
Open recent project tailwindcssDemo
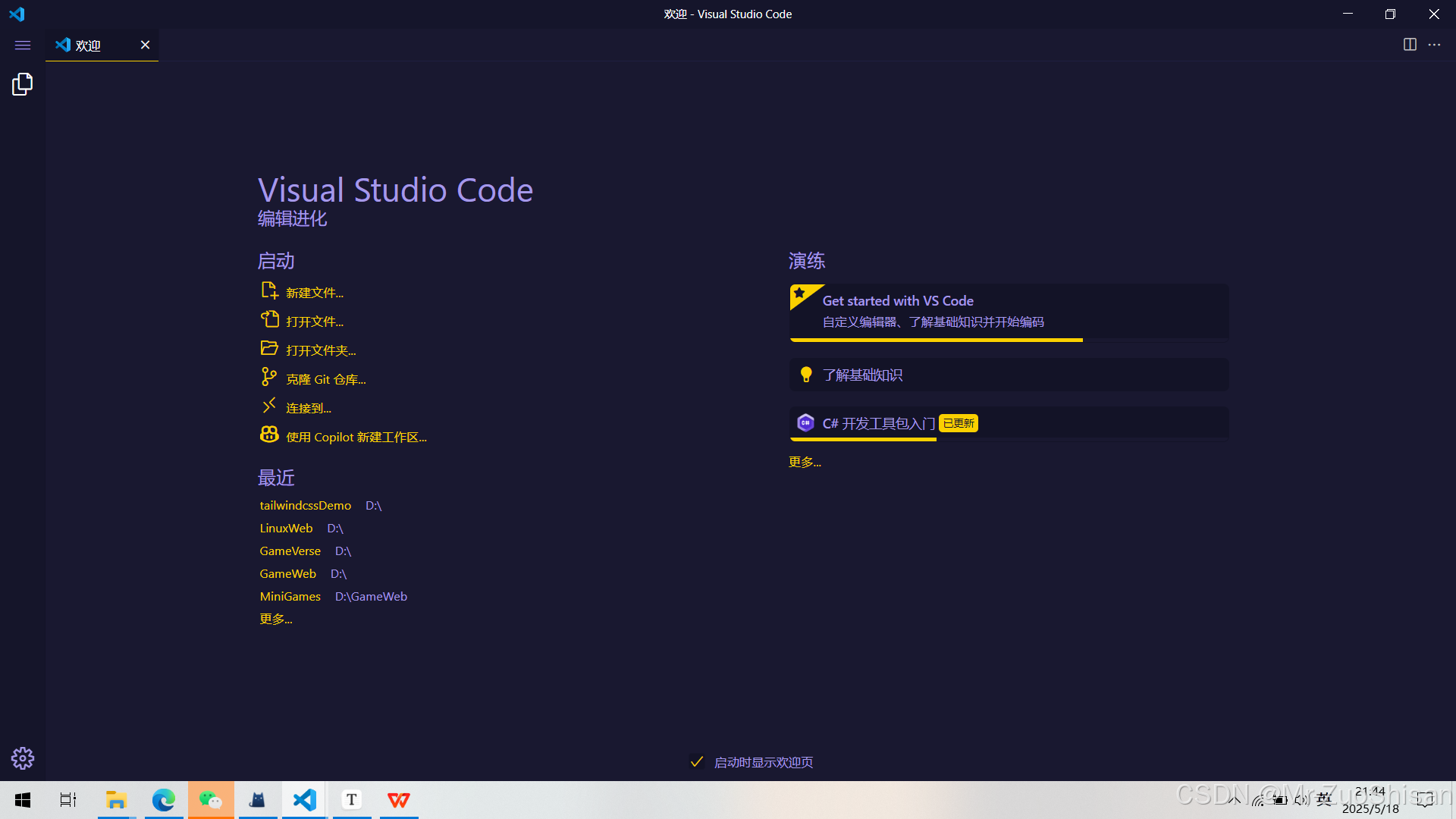tap(305, 505)
